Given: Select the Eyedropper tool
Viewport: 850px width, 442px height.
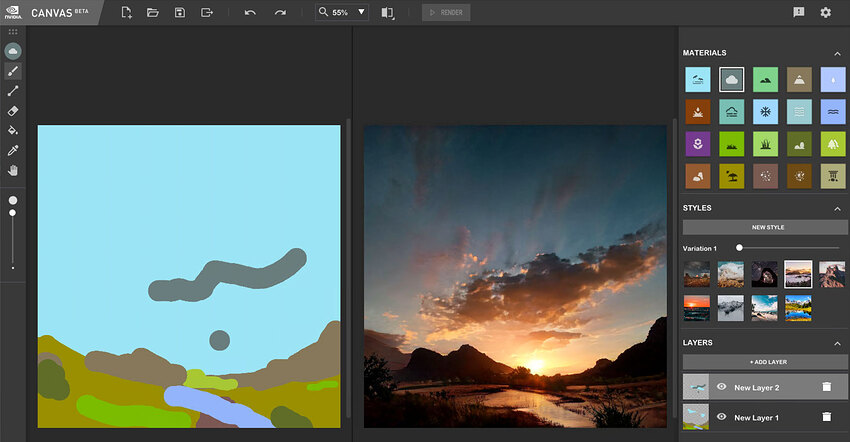Looking at the screenshot, I should coord(13,150).
